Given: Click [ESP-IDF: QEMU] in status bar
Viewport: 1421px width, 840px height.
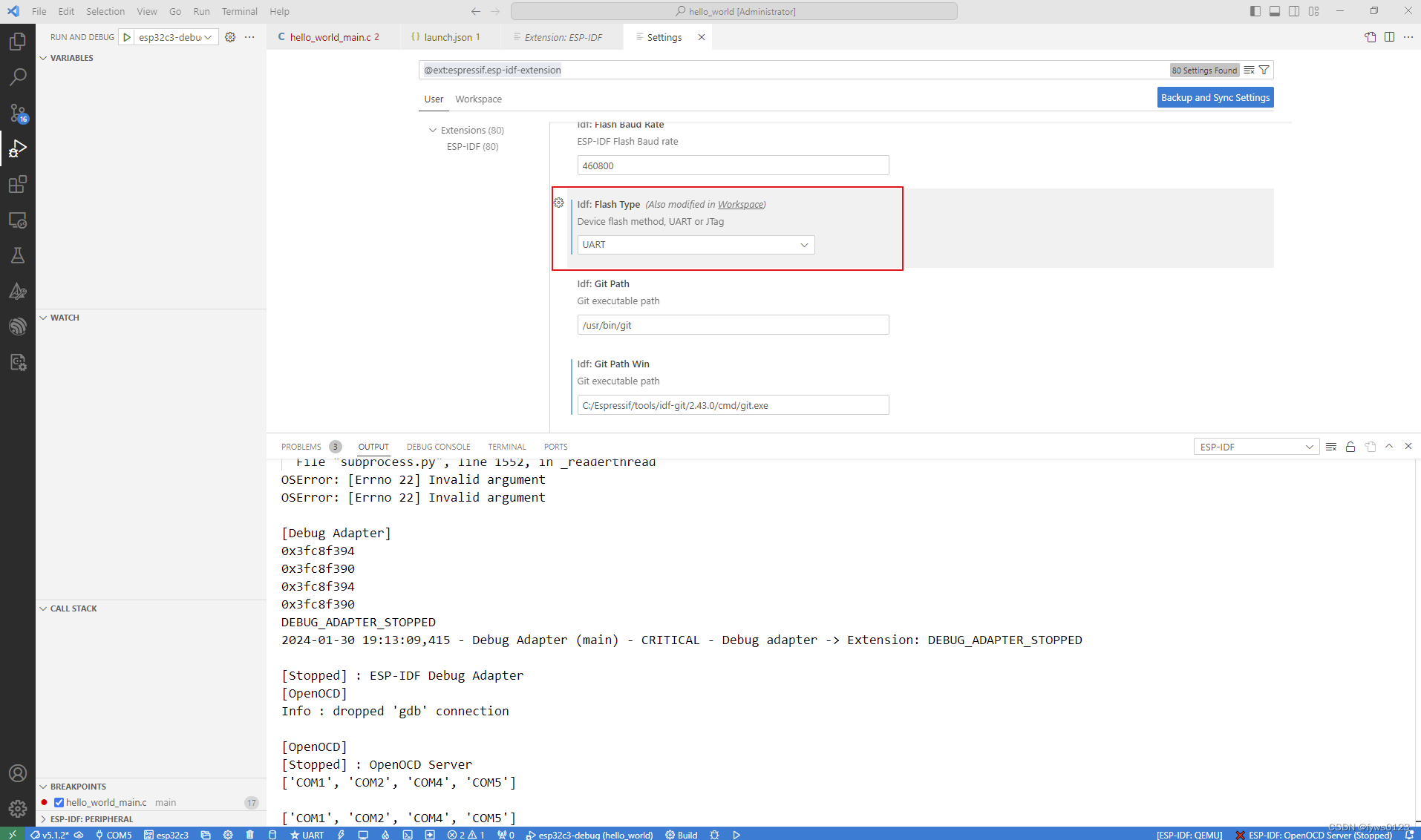Looking at the screenshot, I should tap(1189, 835).
